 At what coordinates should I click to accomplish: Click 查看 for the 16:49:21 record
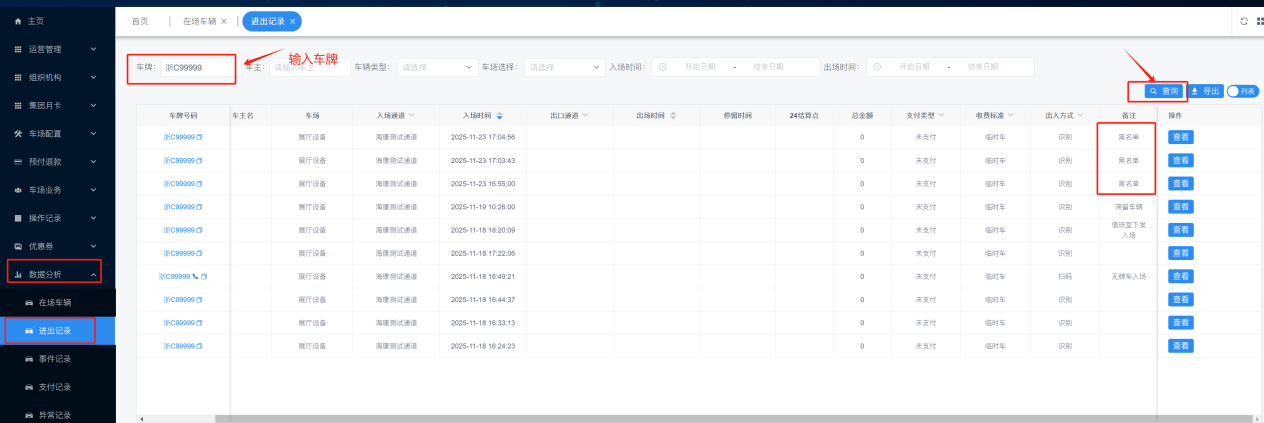(x=1180, y=276)
